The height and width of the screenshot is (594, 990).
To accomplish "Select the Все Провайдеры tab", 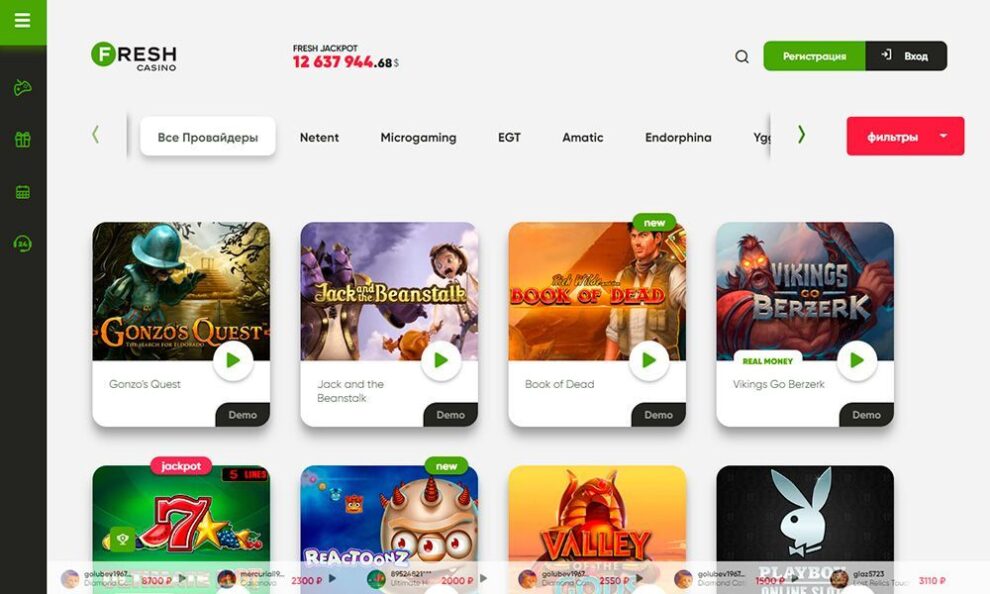I will (x=208, y=136).
